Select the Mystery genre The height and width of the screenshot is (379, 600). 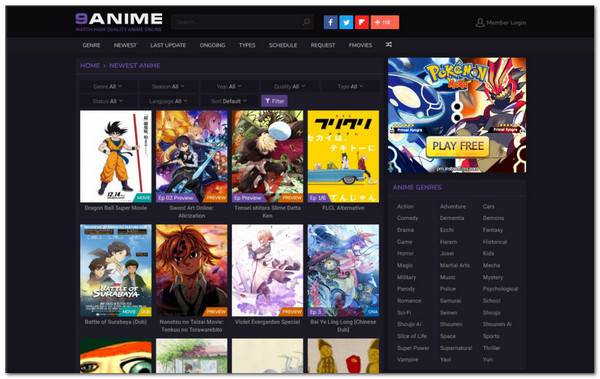pyautogui.click(x=493, y=277)
